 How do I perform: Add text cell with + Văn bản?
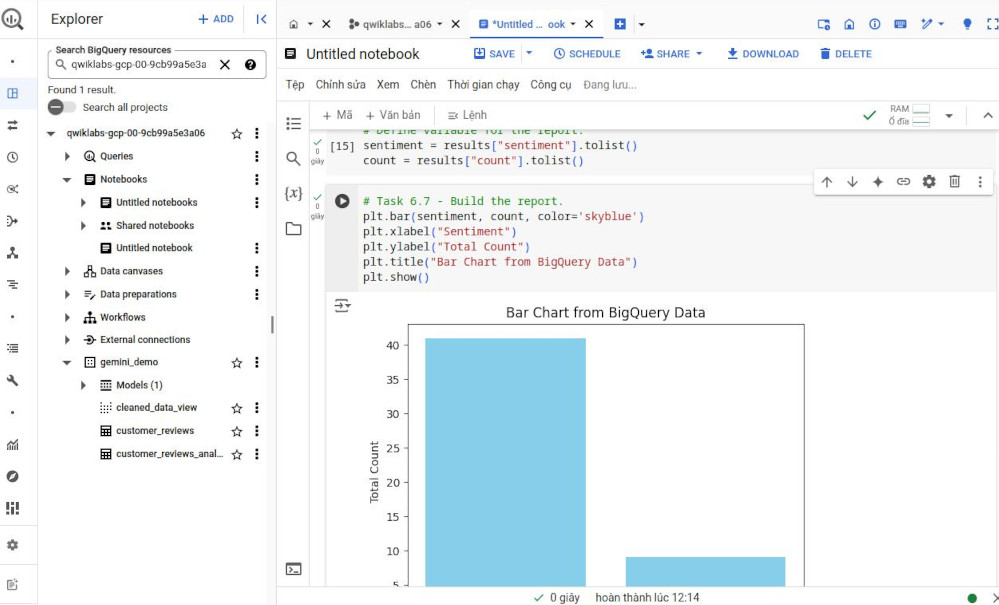click(393, 115)
